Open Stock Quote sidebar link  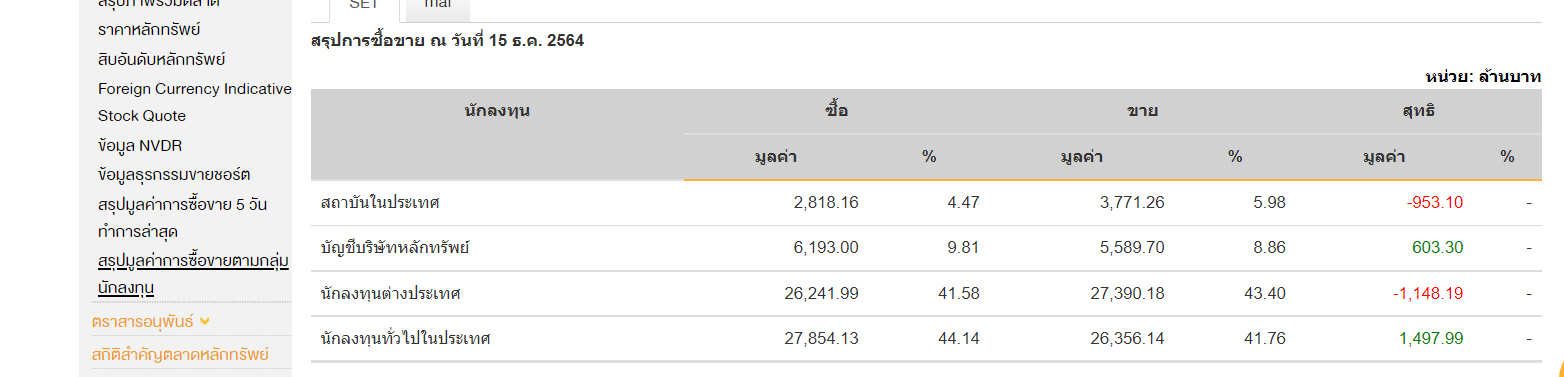pyautogui.click(x=142, y=116)
